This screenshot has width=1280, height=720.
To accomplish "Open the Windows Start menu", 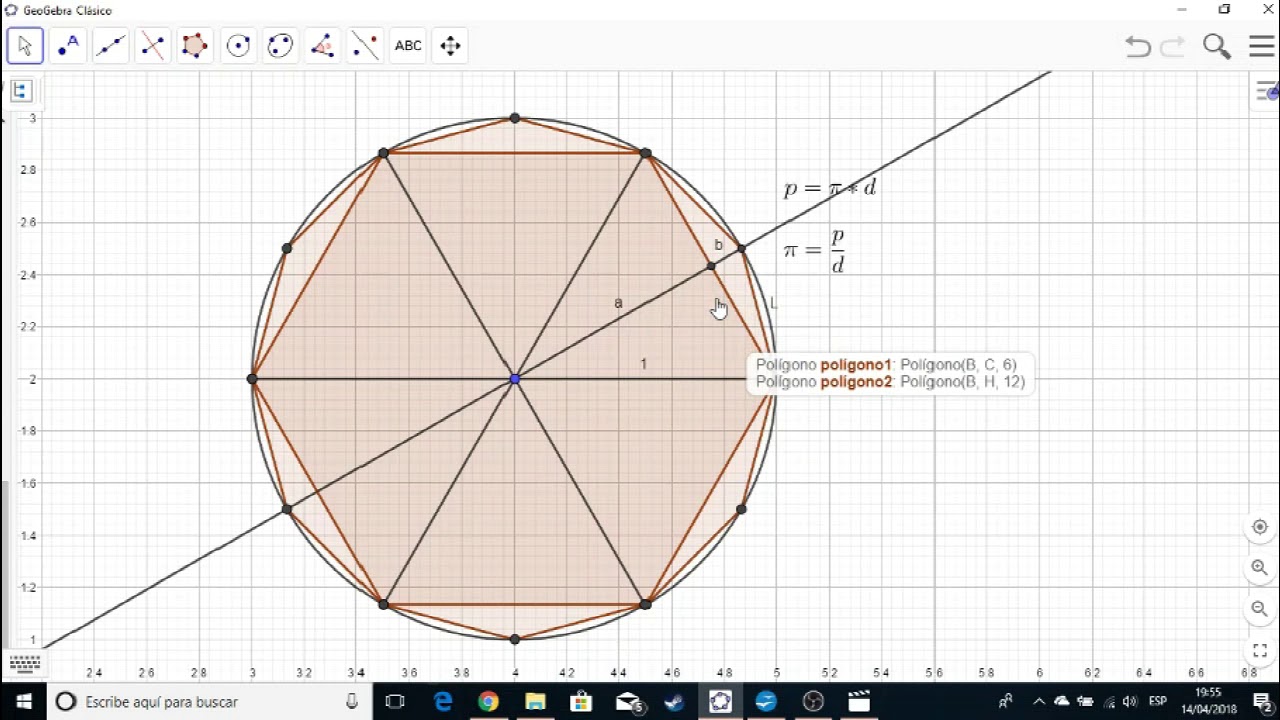I will (x=23, y=702).
